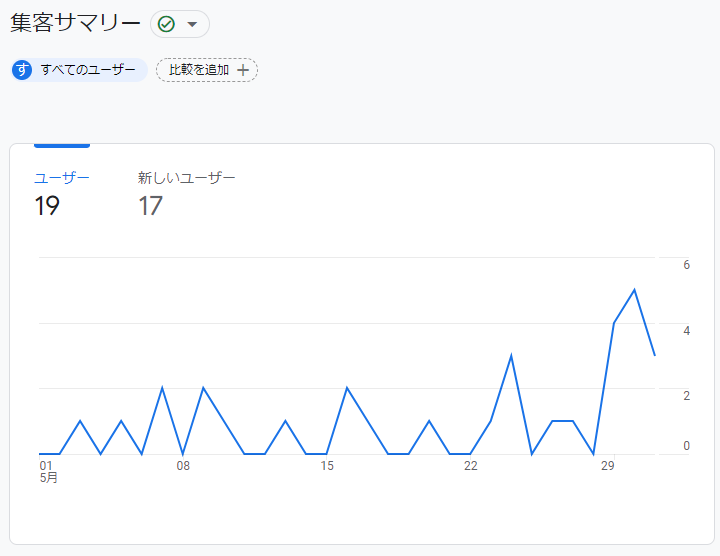Click the highest peak on the line chart
This screenshot has width=720, height=556.
pos(634,290)
